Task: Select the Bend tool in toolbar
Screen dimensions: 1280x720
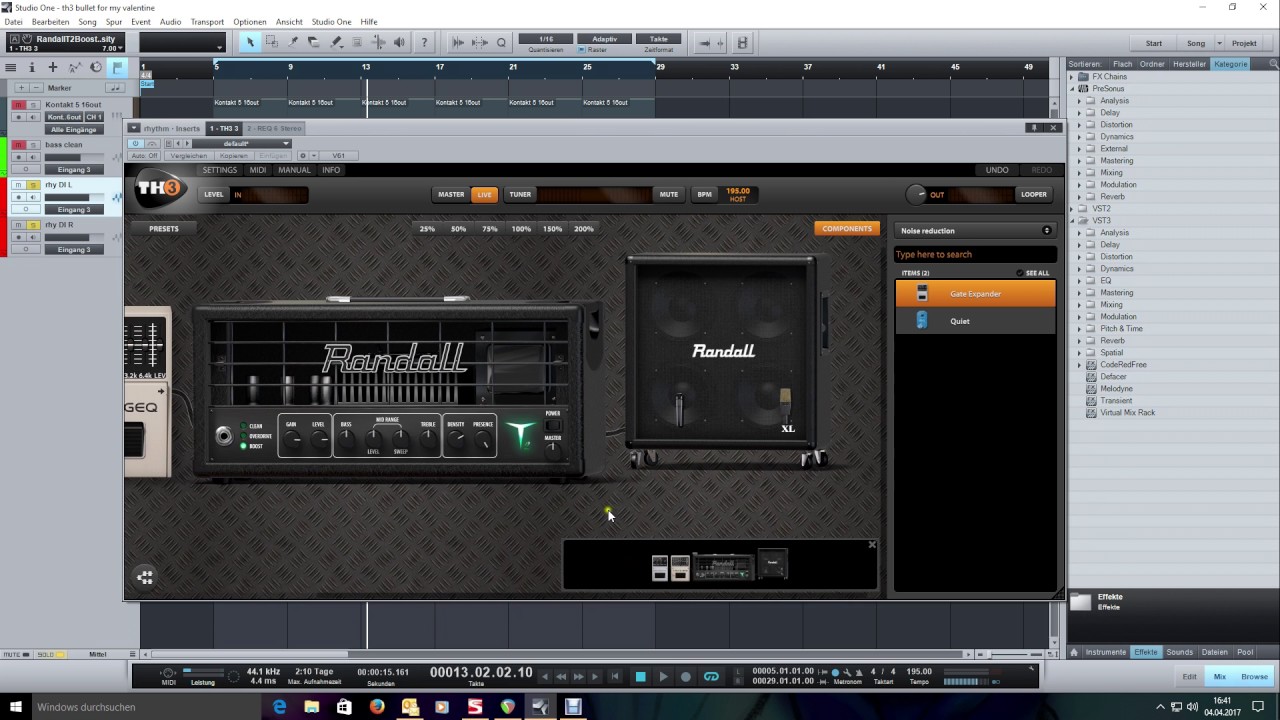Action: (x=378, y=42)
